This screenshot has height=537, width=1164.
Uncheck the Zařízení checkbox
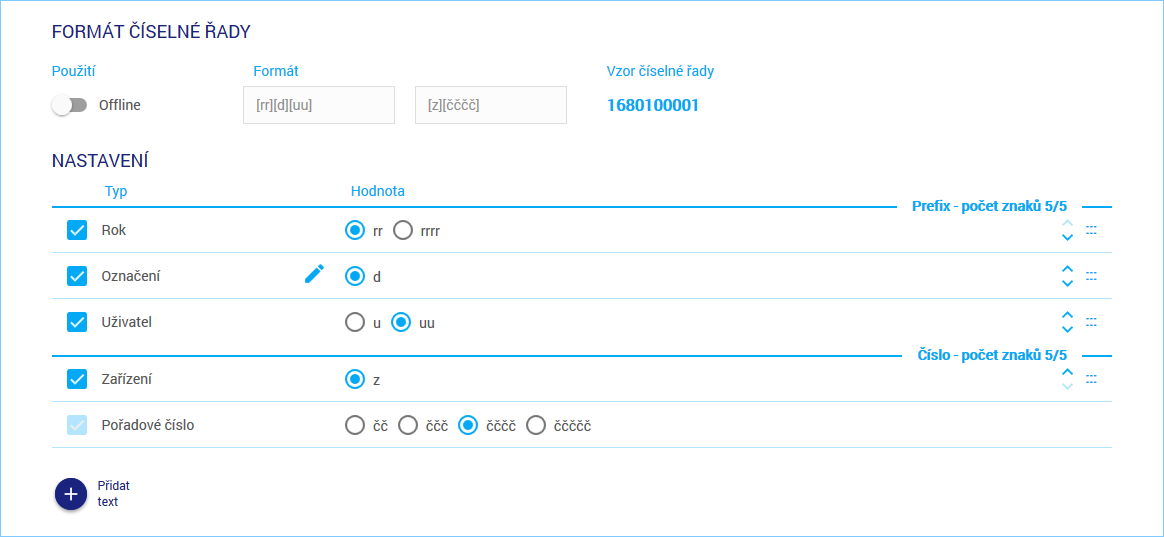click(x=77, y=379)
